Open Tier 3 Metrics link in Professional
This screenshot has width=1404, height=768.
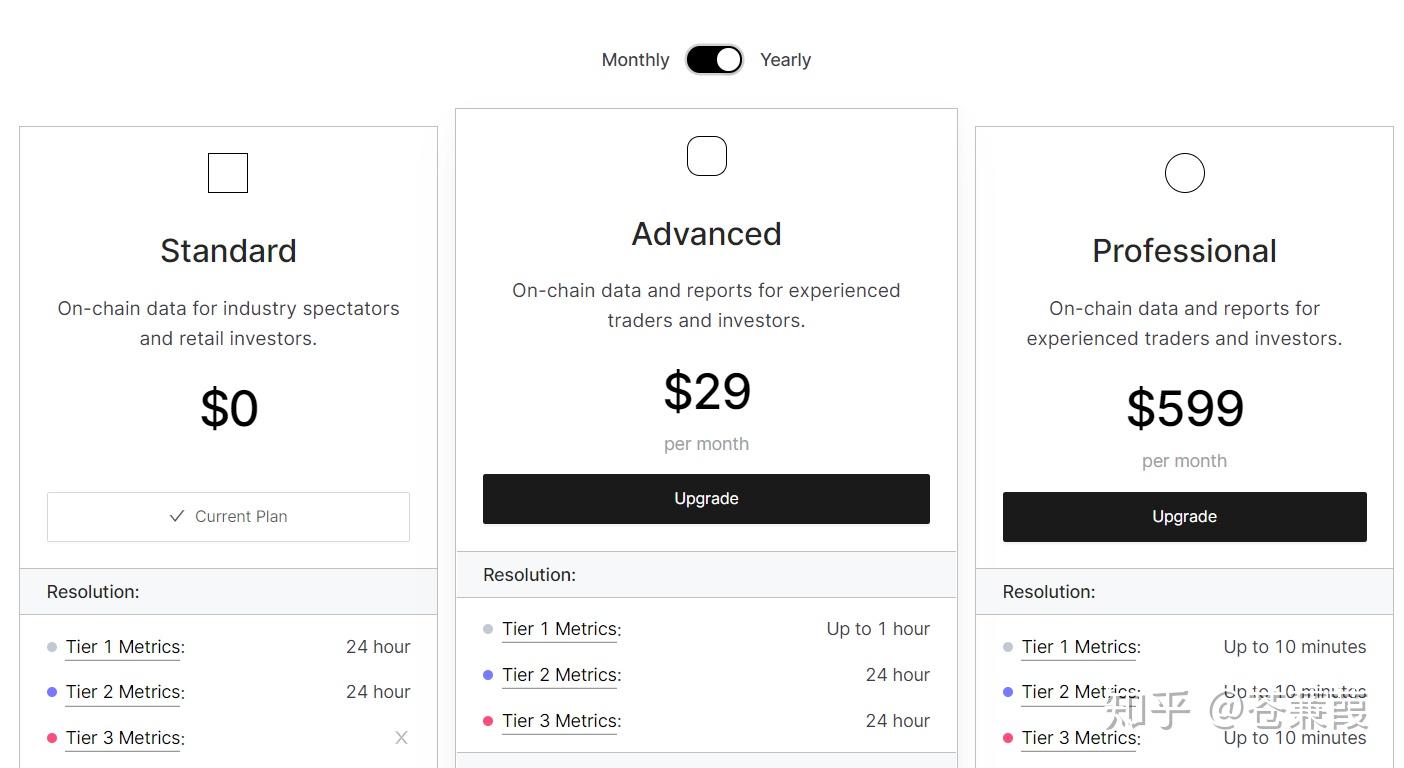[x=1081, y=738]
